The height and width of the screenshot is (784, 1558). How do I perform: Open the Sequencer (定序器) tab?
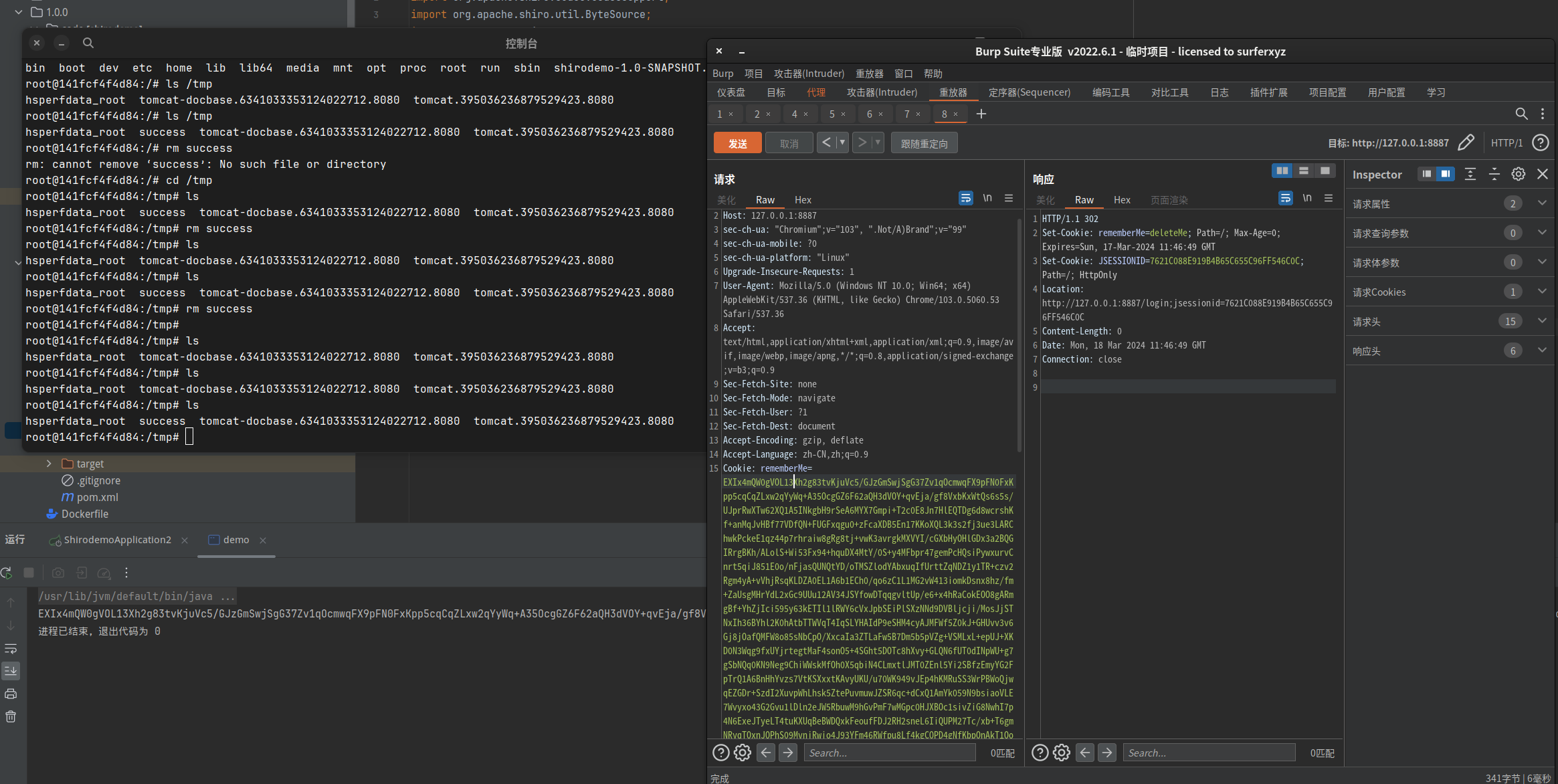1029,92
